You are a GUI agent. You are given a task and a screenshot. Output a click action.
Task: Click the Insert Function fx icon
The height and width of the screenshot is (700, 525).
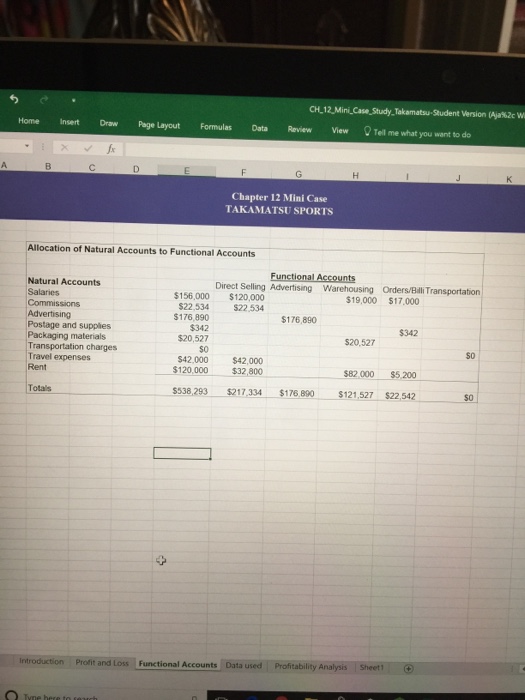pyautogui.click(x=111, y=149)
